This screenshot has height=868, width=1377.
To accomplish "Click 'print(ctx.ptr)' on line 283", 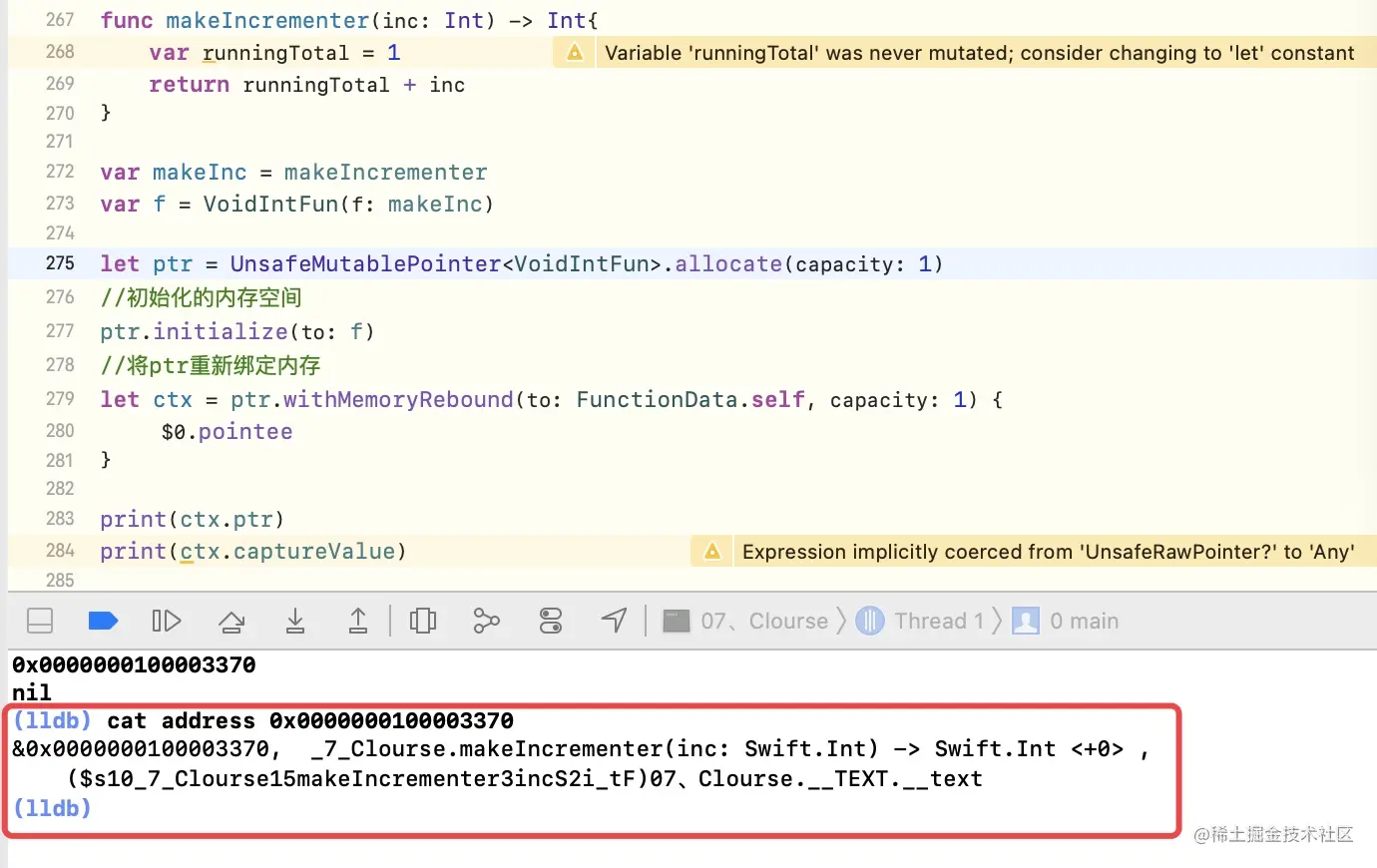I will tap(193, 520).
